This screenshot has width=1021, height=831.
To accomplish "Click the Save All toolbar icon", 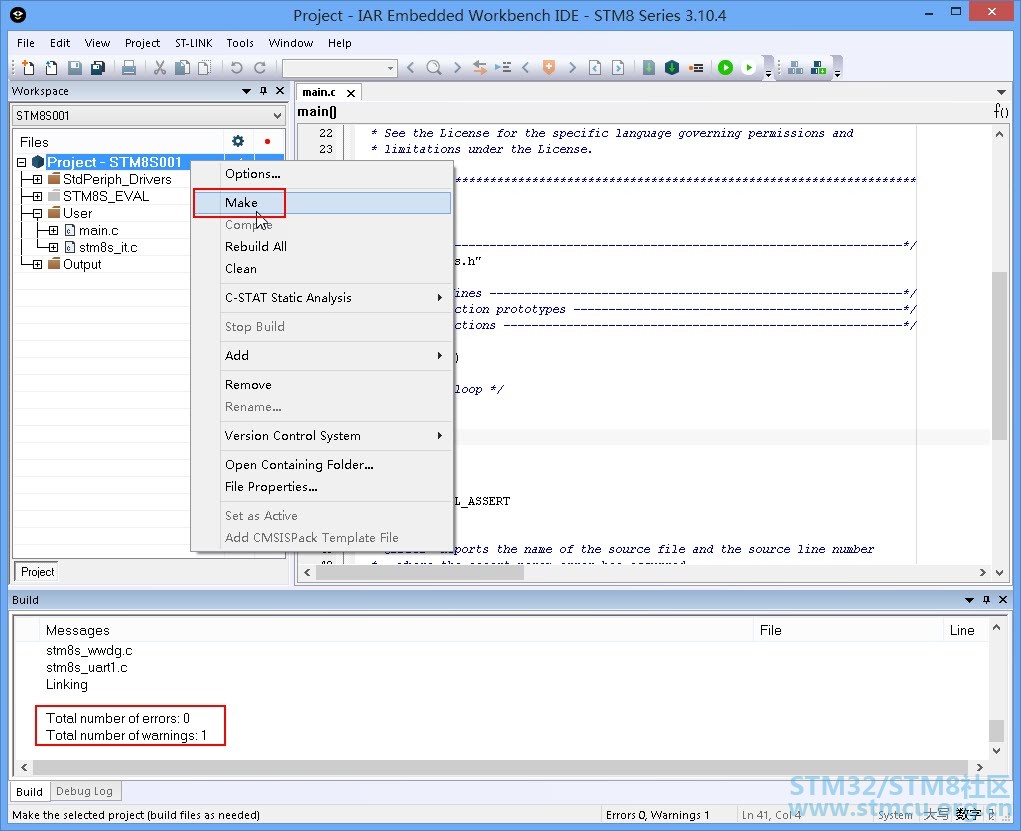I will click(x=98, y=68).
